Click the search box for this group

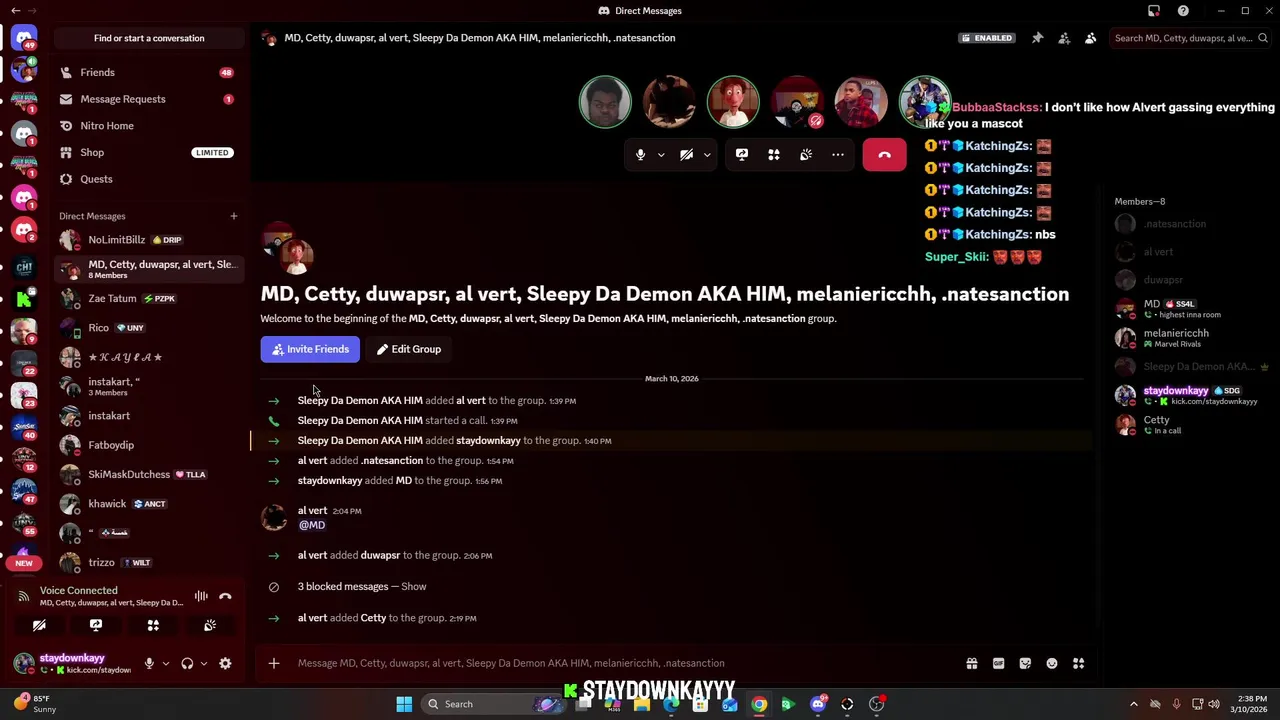click(1190, 38)
